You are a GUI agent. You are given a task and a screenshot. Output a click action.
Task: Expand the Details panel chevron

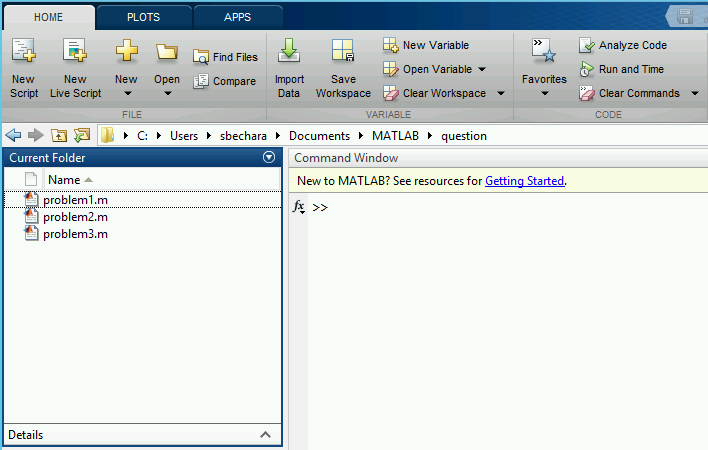click(266, 435)
